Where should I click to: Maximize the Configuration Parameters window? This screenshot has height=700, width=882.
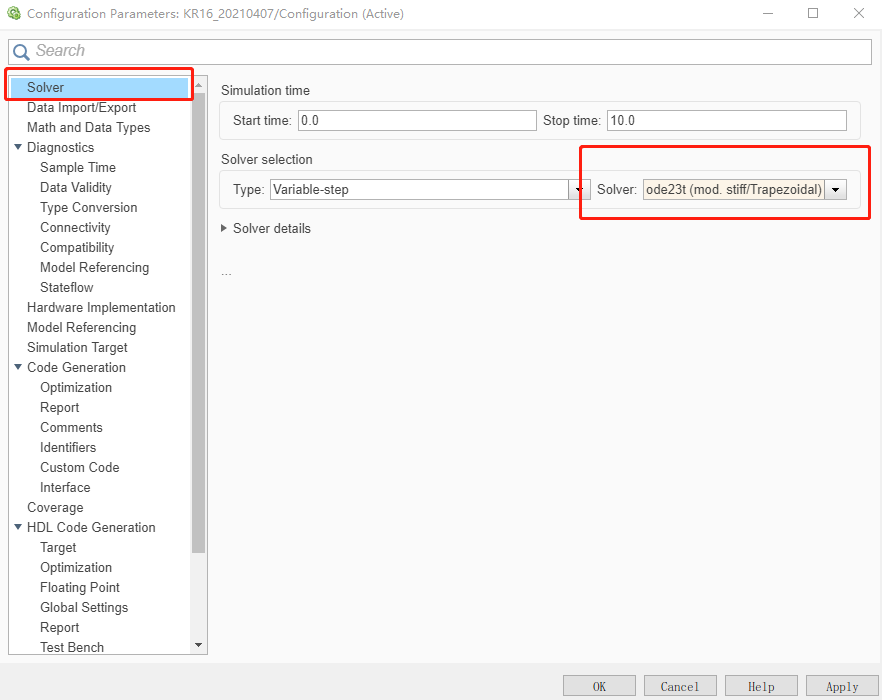click(x=813, y=14)
